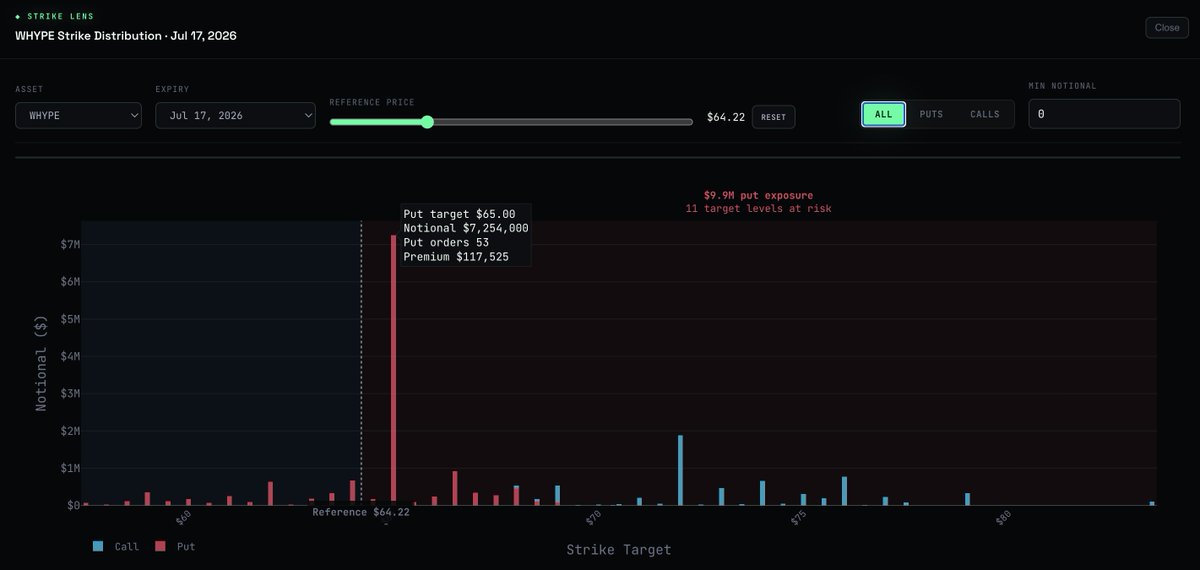Click the '11 target levels at risk' label
This screenshot has height=570, width=1200.
pyautogui.click(x=758, y=209)
